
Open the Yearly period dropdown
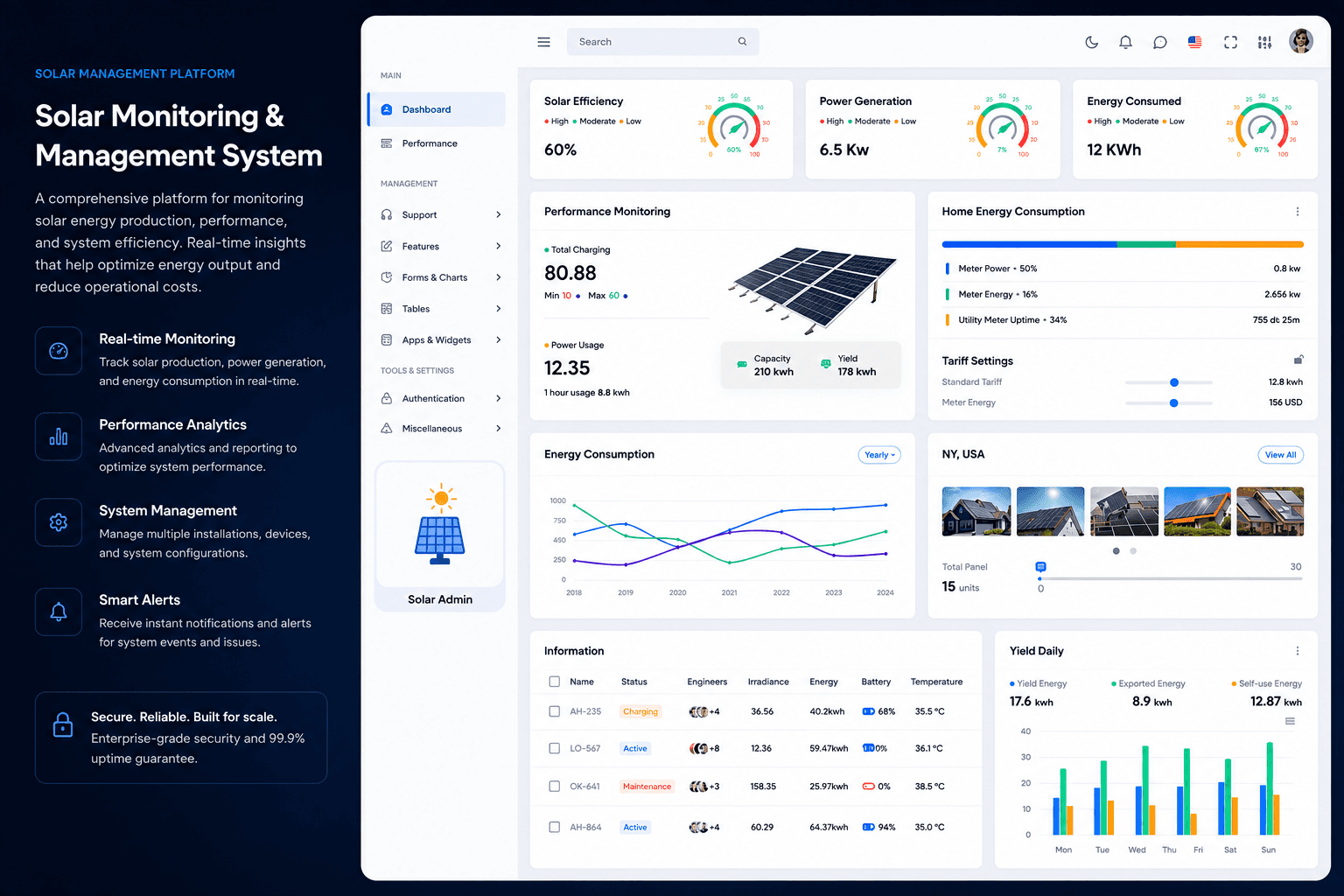[879, 455]
